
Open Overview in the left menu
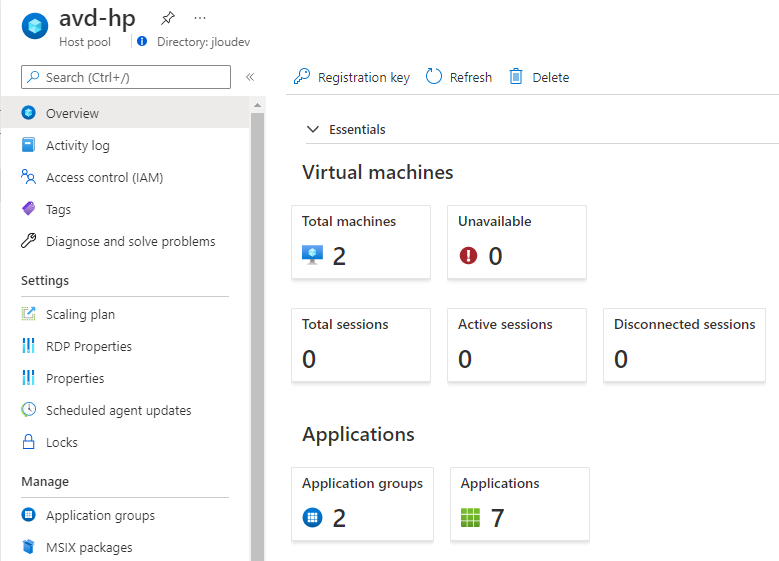point(125,113)
